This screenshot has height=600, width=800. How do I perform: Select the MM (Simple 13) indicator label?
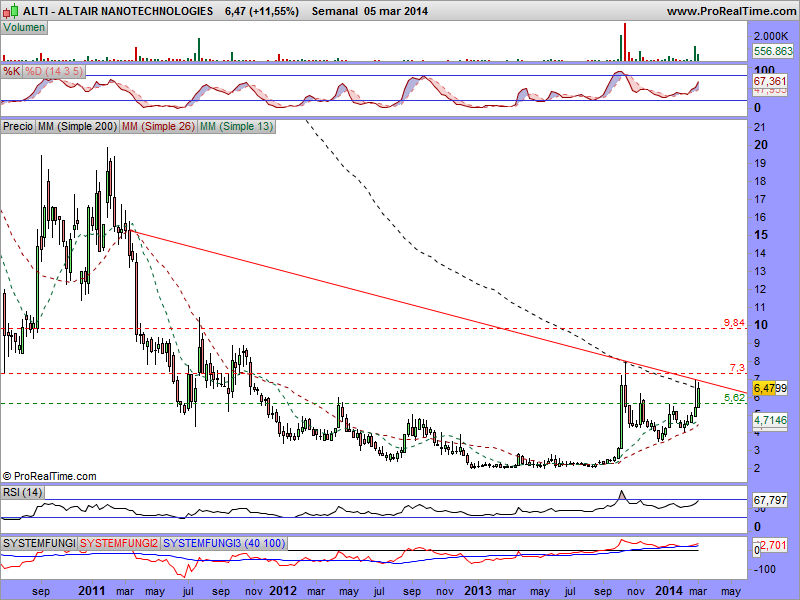click(x=236, y=126)
